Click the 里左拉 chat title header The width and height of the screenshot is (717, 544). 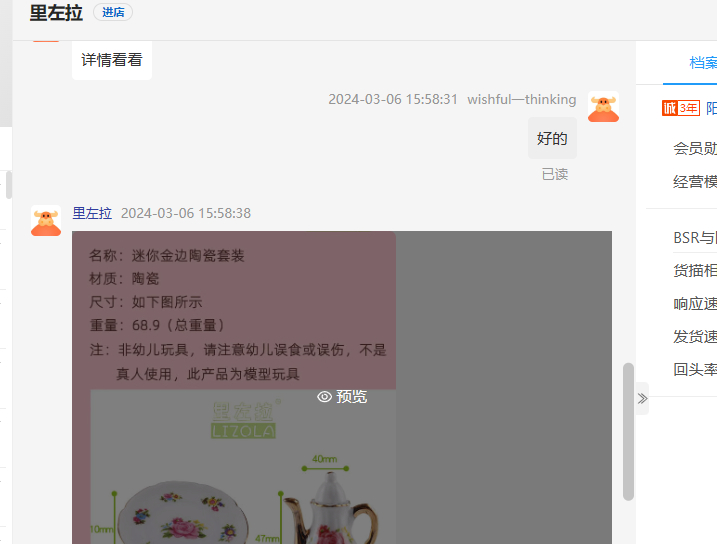point(56,12)
